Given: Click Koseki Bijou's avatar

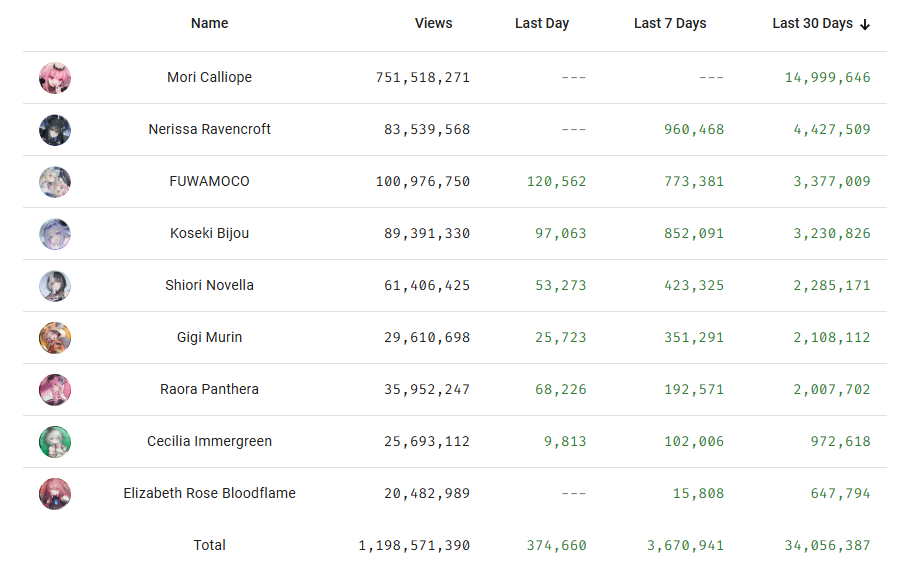Looking at the screenshot, I should (55, 233).
